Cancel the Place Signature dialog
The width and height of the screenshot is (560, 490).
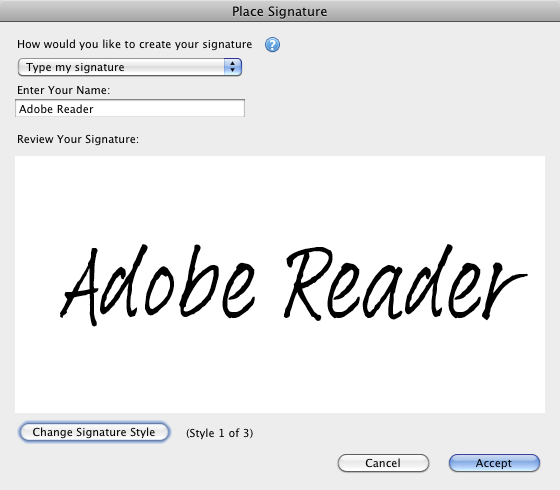[383, 463]
